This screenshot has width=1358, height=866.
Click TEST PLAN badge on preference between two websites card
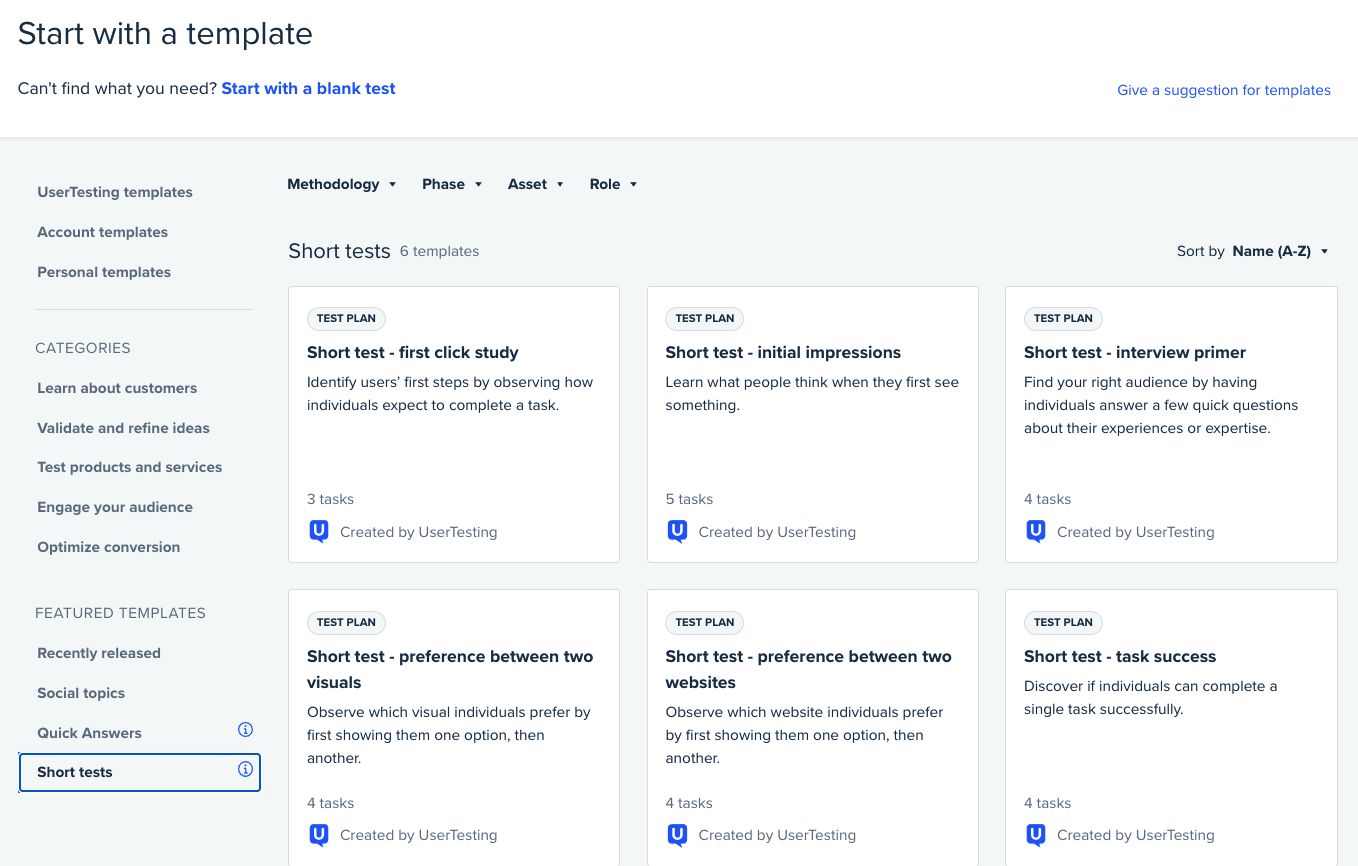tap(704, 622)
